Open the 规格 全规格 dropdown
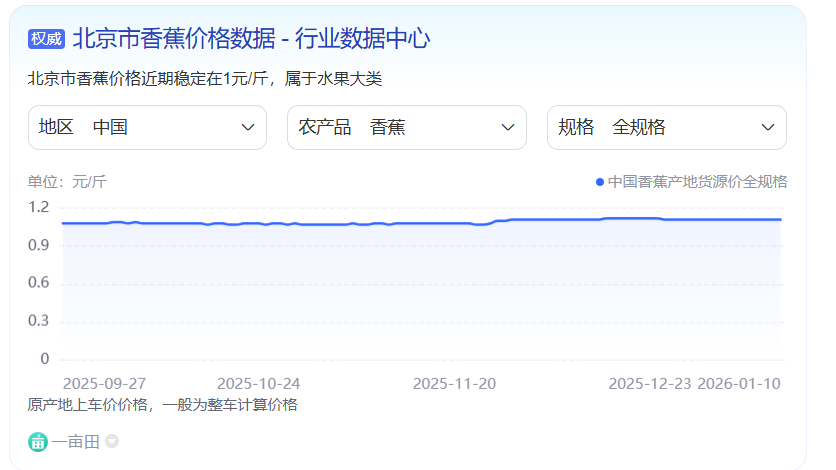 666,127
